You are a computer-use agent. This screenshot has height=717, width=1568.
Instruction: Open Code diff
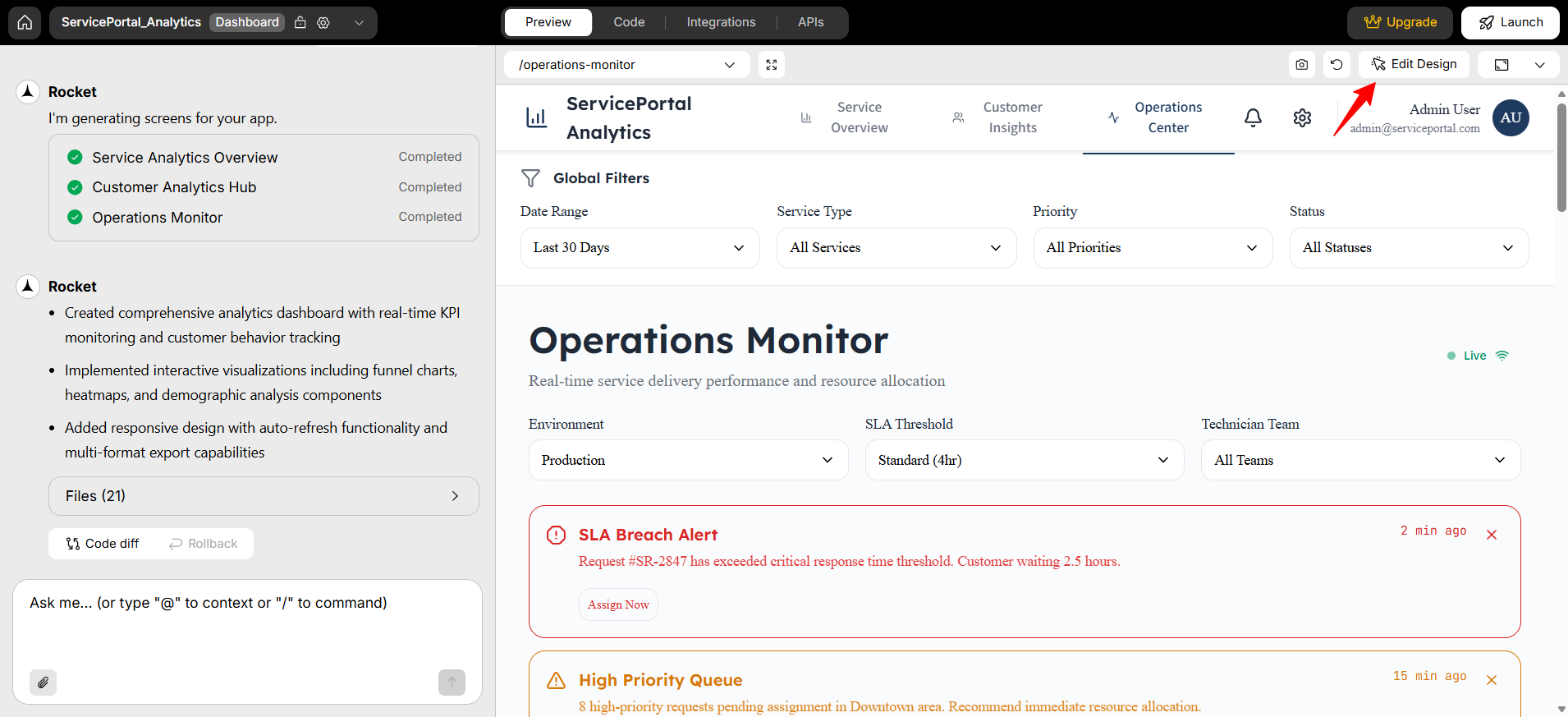click(x=103, y=544)
